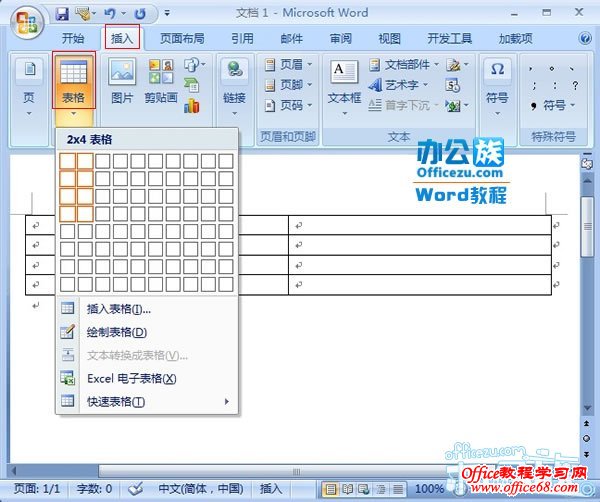Insert the colon special symbol
This screenshot has width=600, height=502.
point(554,86)
